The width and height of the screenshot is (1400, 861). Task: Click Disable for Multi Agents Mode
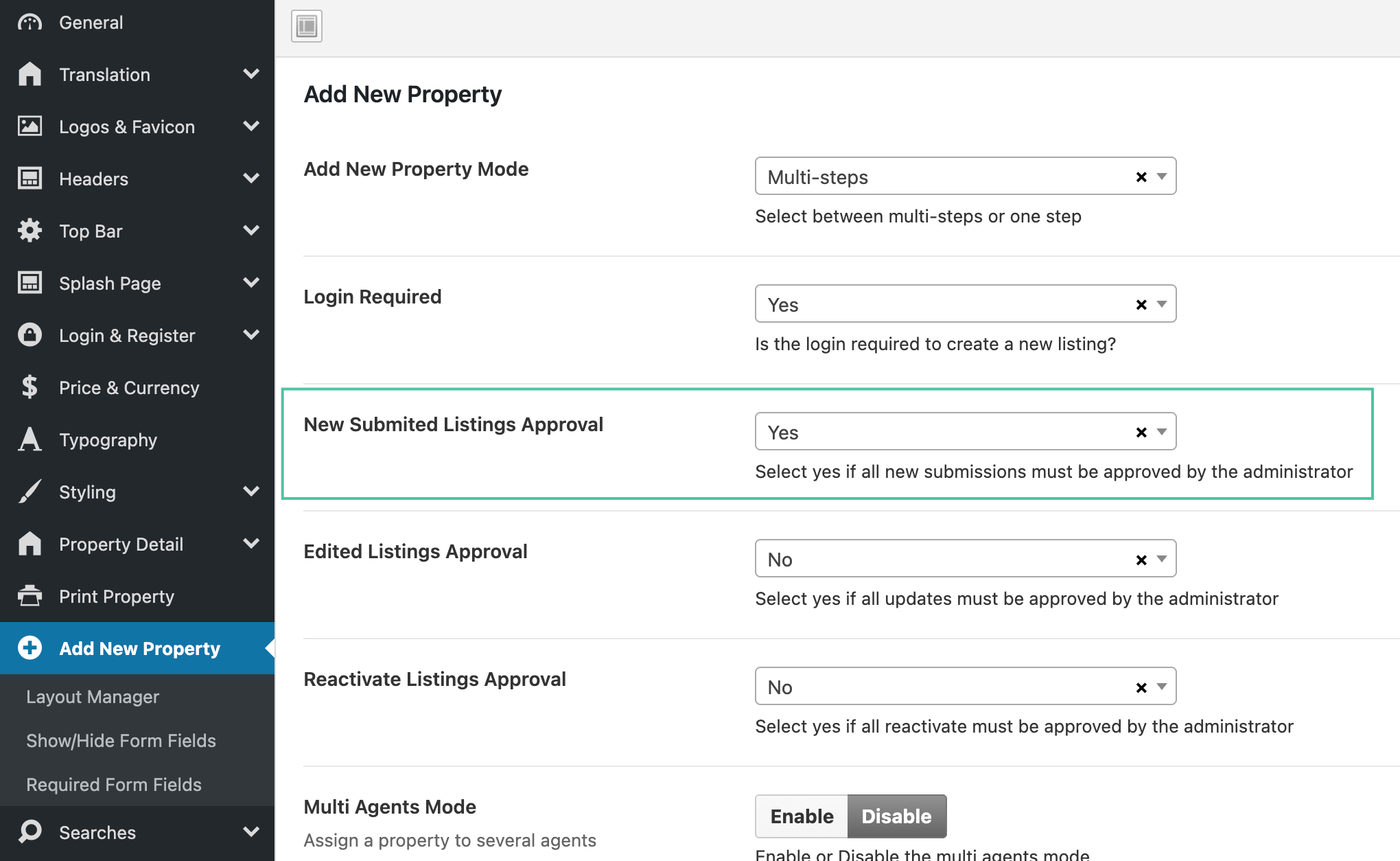pyautogui.click(x=896, y=816)
